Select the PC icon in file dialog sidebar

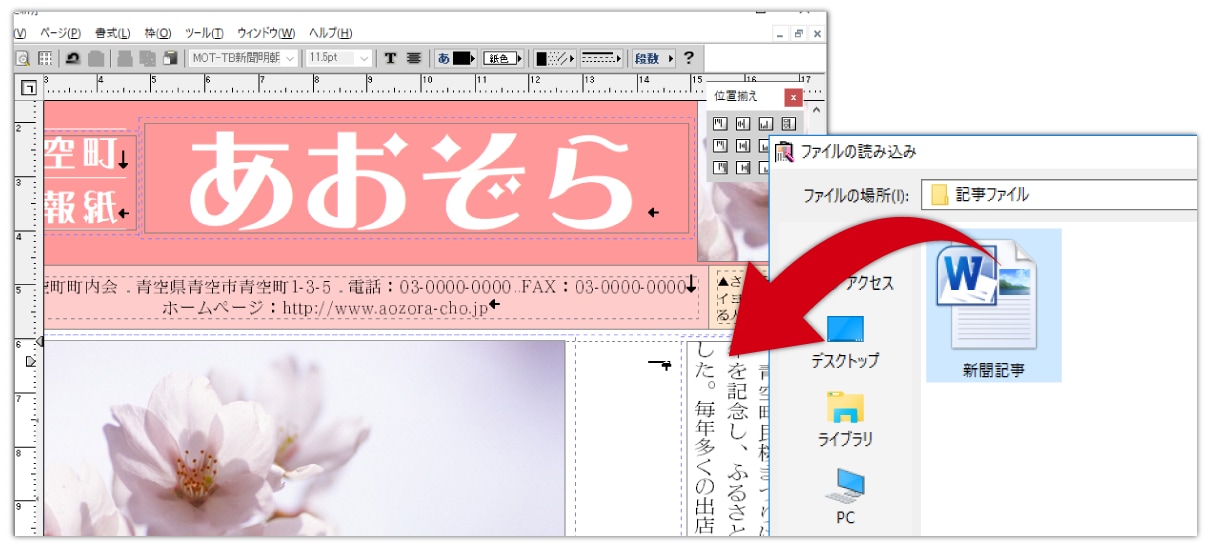845,497
